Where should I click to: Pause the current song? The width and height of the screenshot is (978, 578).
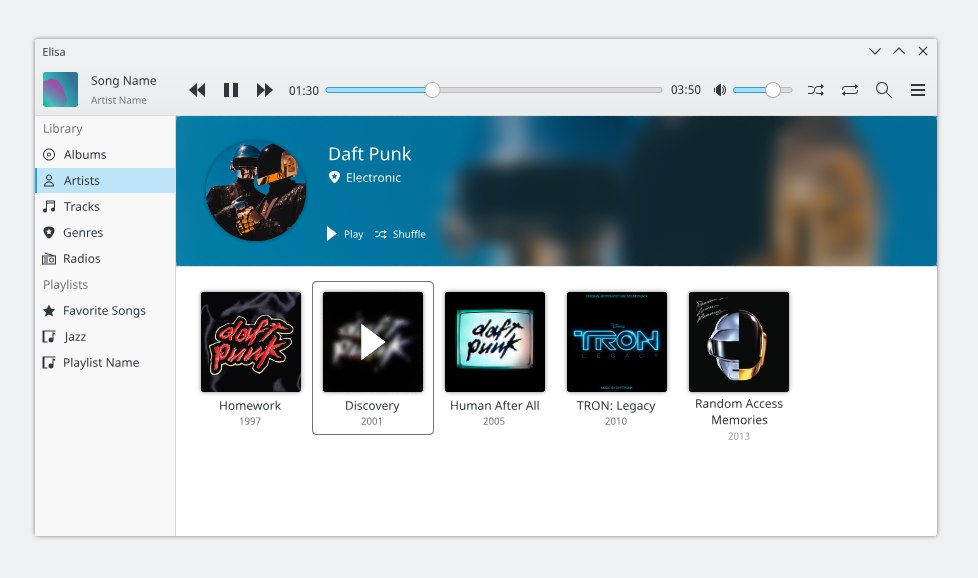coord(231,90)
